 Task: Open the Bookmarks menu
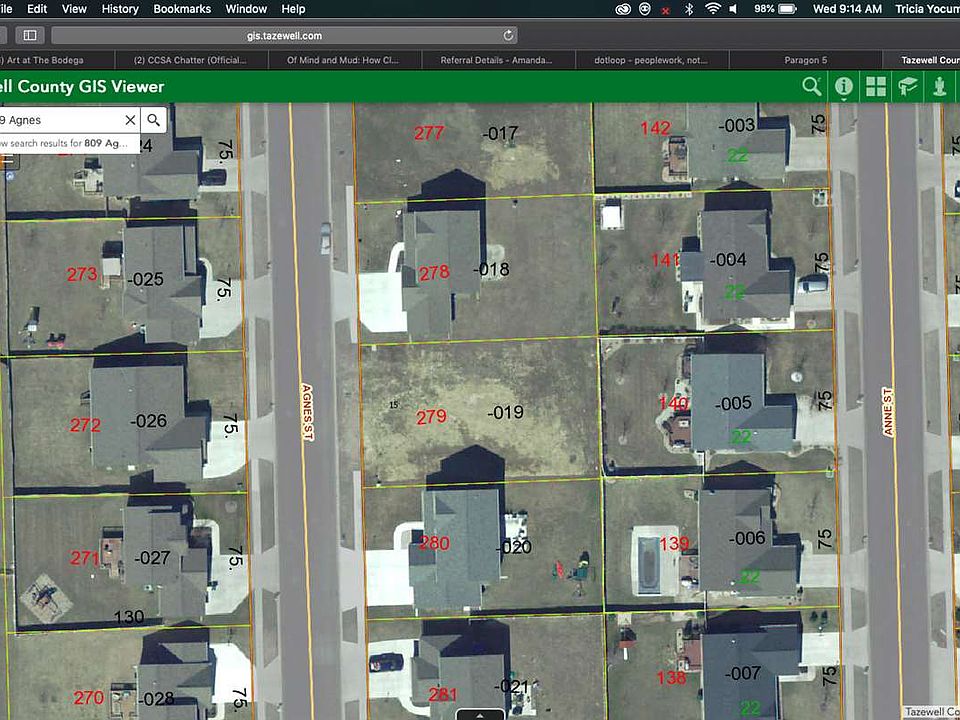click(x=182, y=9)
